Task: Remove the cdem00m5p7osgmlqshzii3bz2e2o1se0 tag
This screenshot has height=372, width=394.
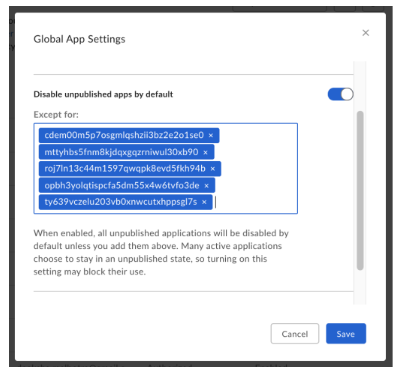Action: click(211, 135)
